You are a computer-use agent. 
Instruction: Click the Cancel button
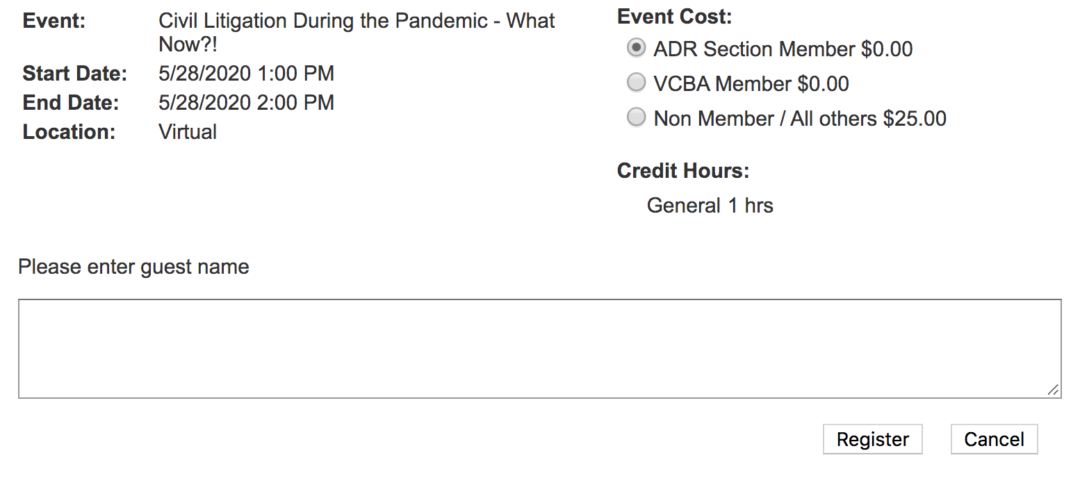pos(994,439)
